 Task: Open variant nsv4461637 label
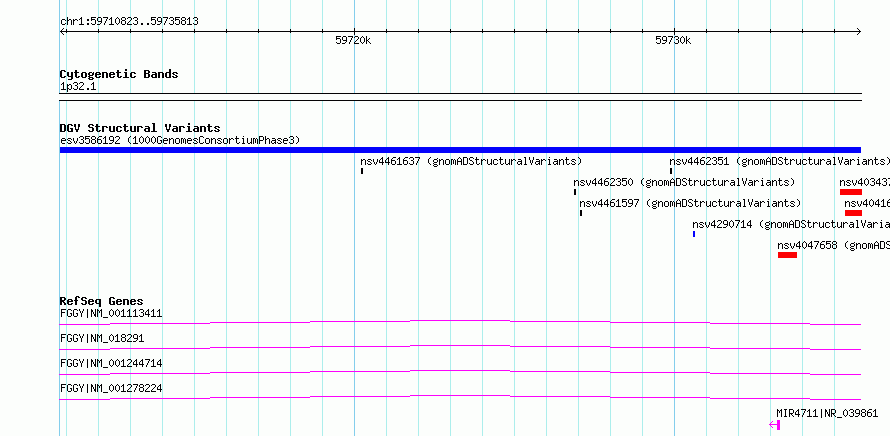tap(471, 161)
